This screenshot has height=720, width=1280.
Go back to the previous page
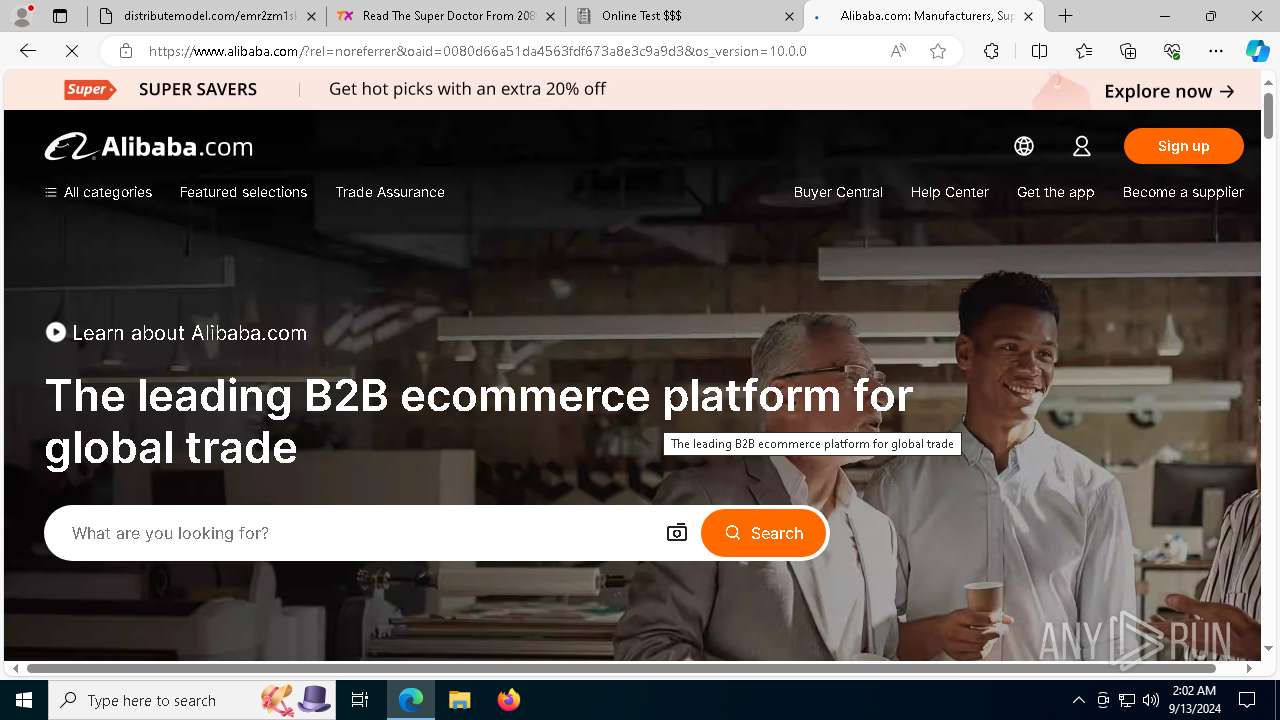tap(28, 51)
